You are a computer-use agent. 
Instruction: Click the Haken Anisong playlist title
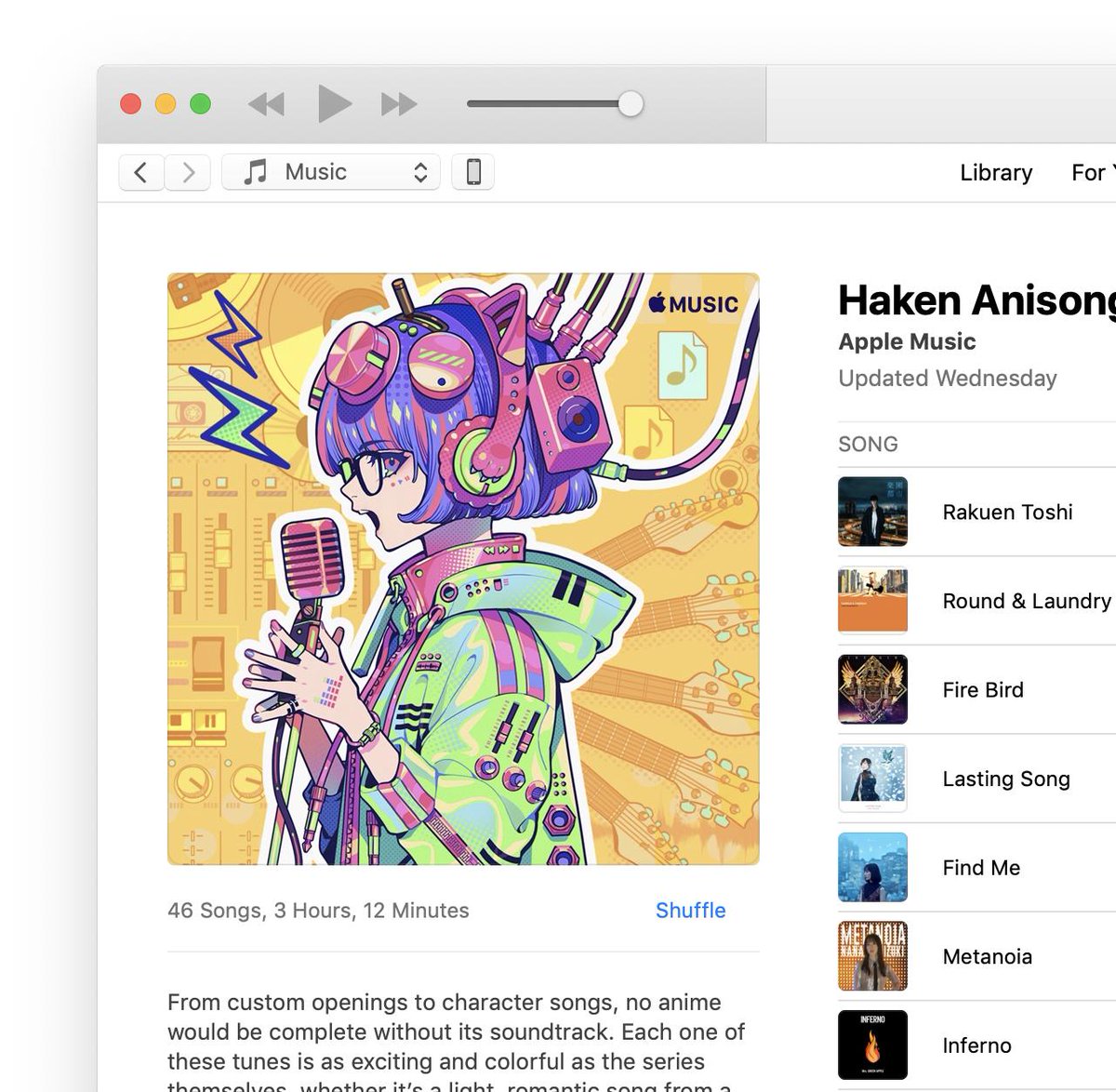(x=976, y=301)
